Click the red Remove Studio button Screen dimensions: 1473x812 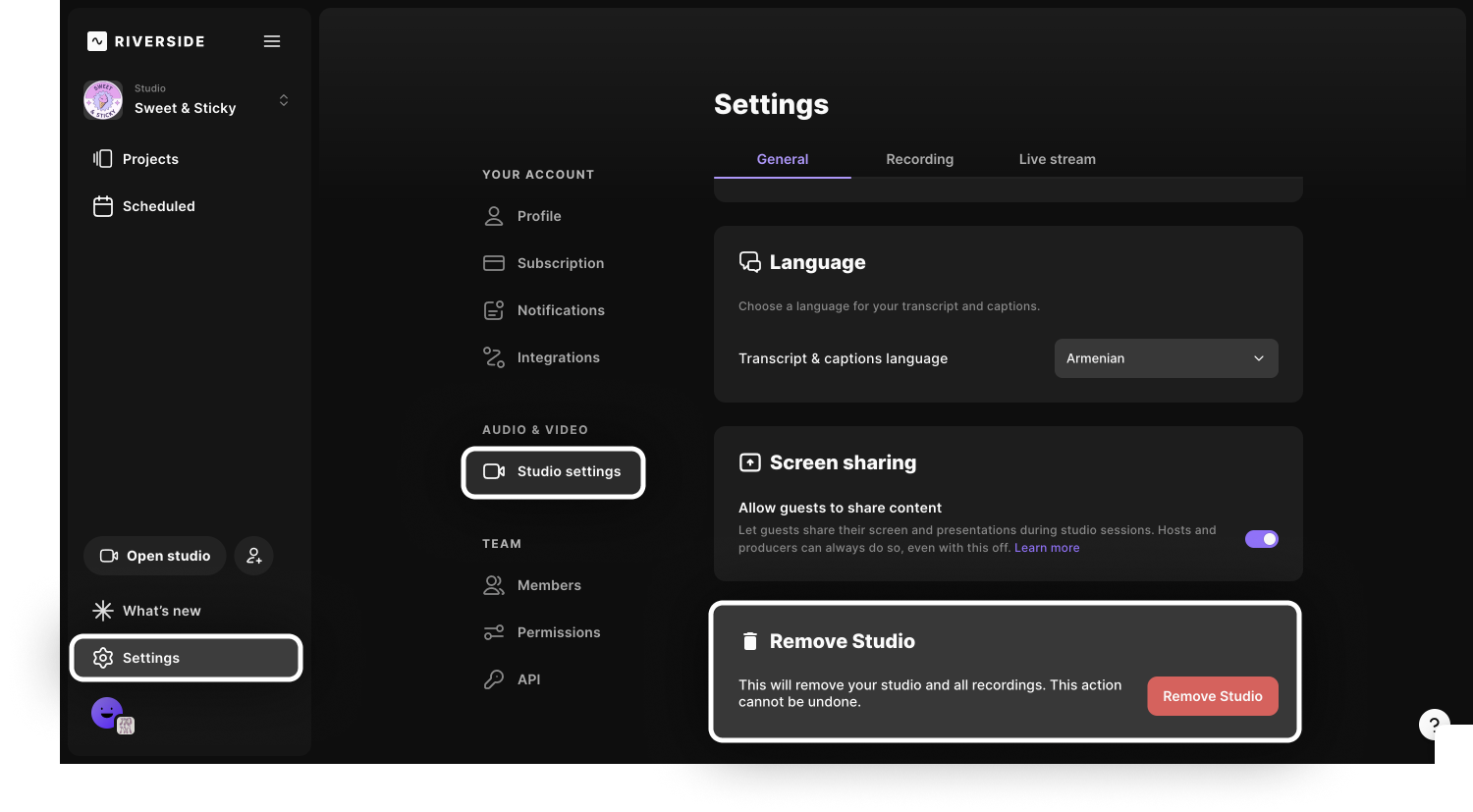pos(1212,696)
